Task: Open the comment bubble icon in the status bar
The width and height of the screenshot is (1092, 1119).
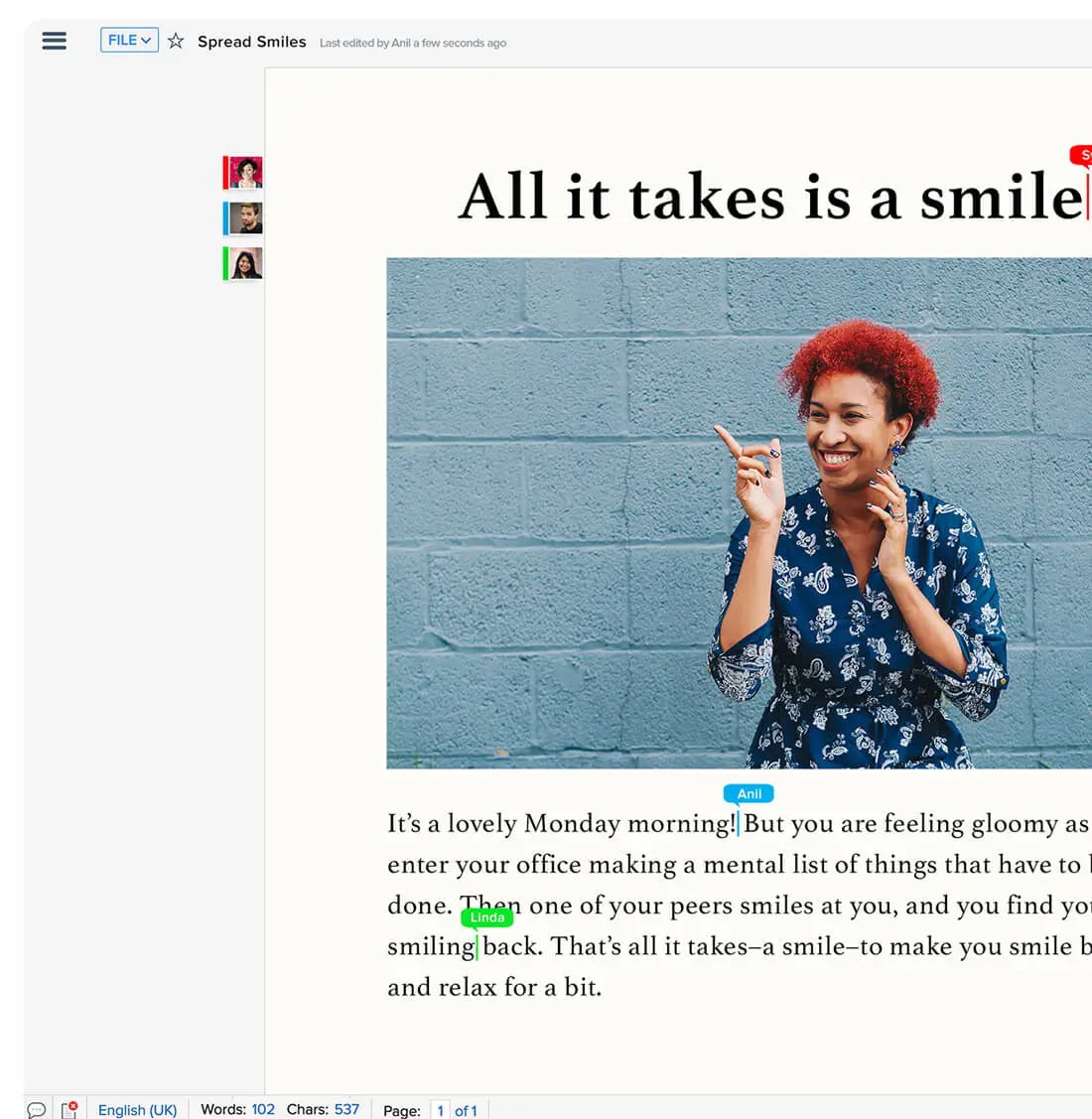Action: click(37, 1109)
